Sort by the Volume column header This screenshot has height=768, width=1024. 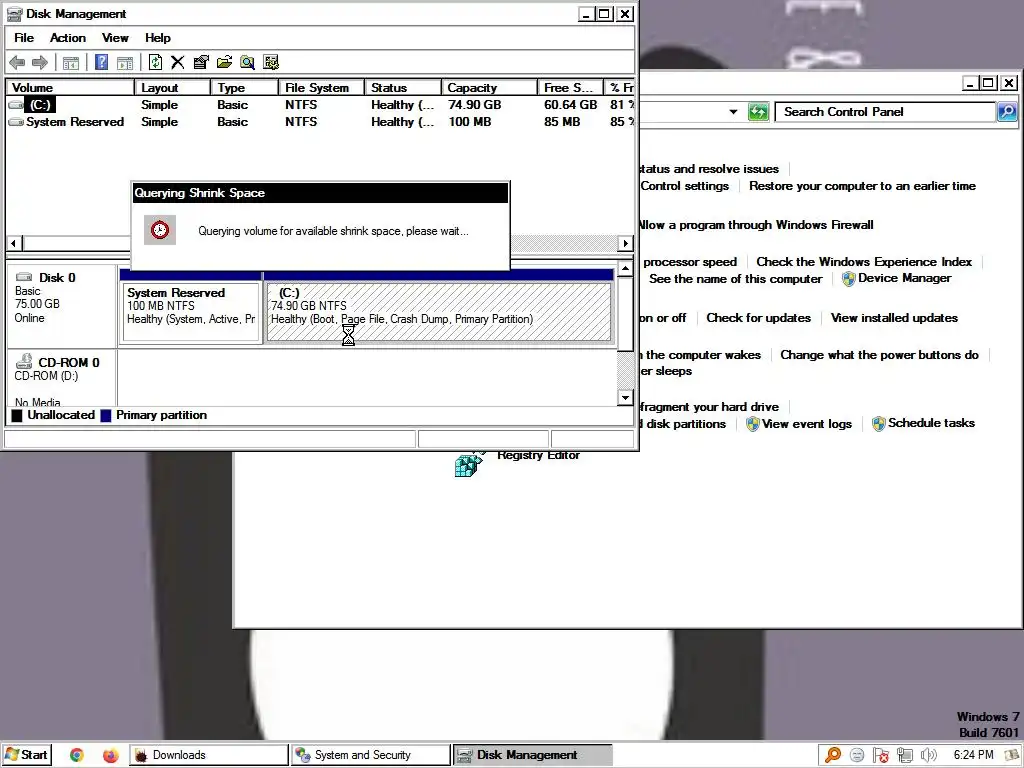pyautogui.click(x=70, y=88)
